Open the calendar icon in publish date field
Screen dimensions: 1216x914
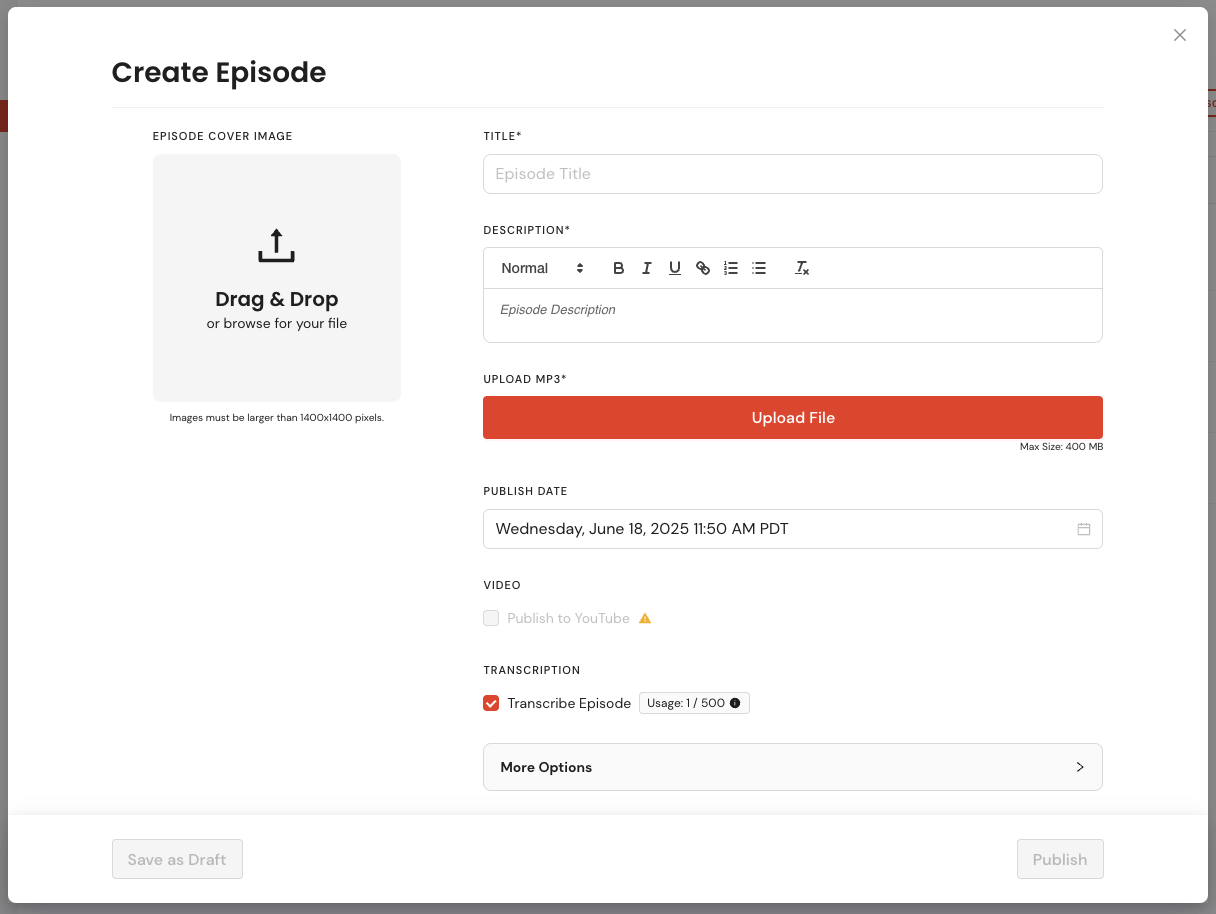click(x=1084, y=529)
